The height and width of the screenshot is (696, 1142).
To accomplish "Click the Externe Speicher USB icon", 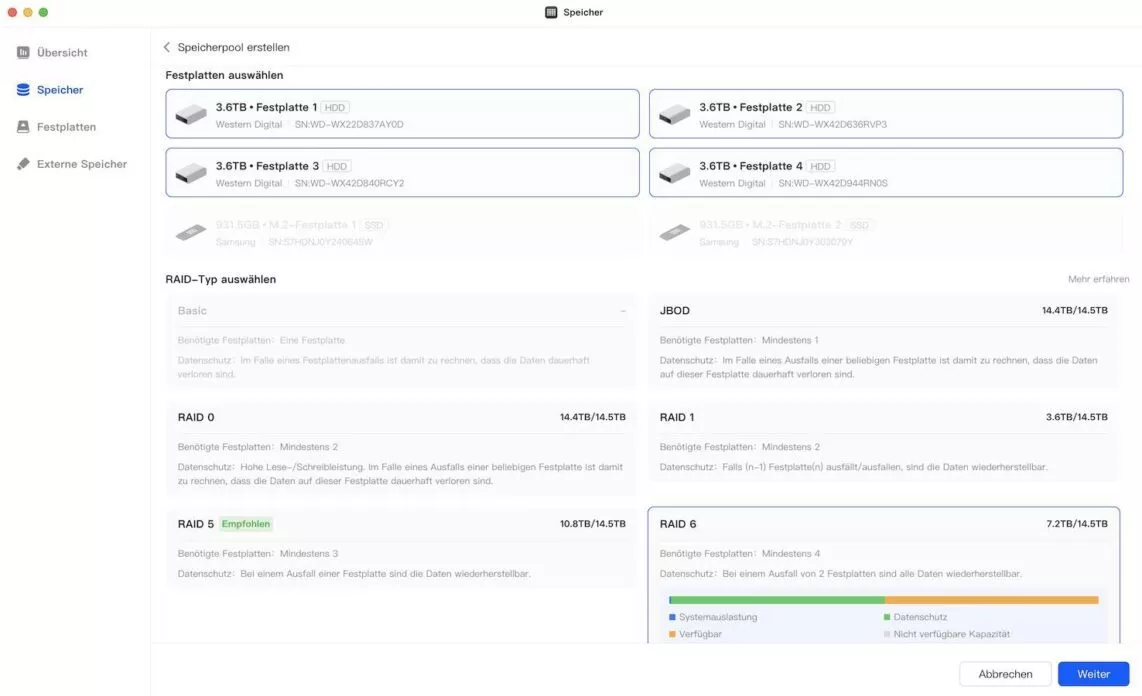I will click(23, 164).
